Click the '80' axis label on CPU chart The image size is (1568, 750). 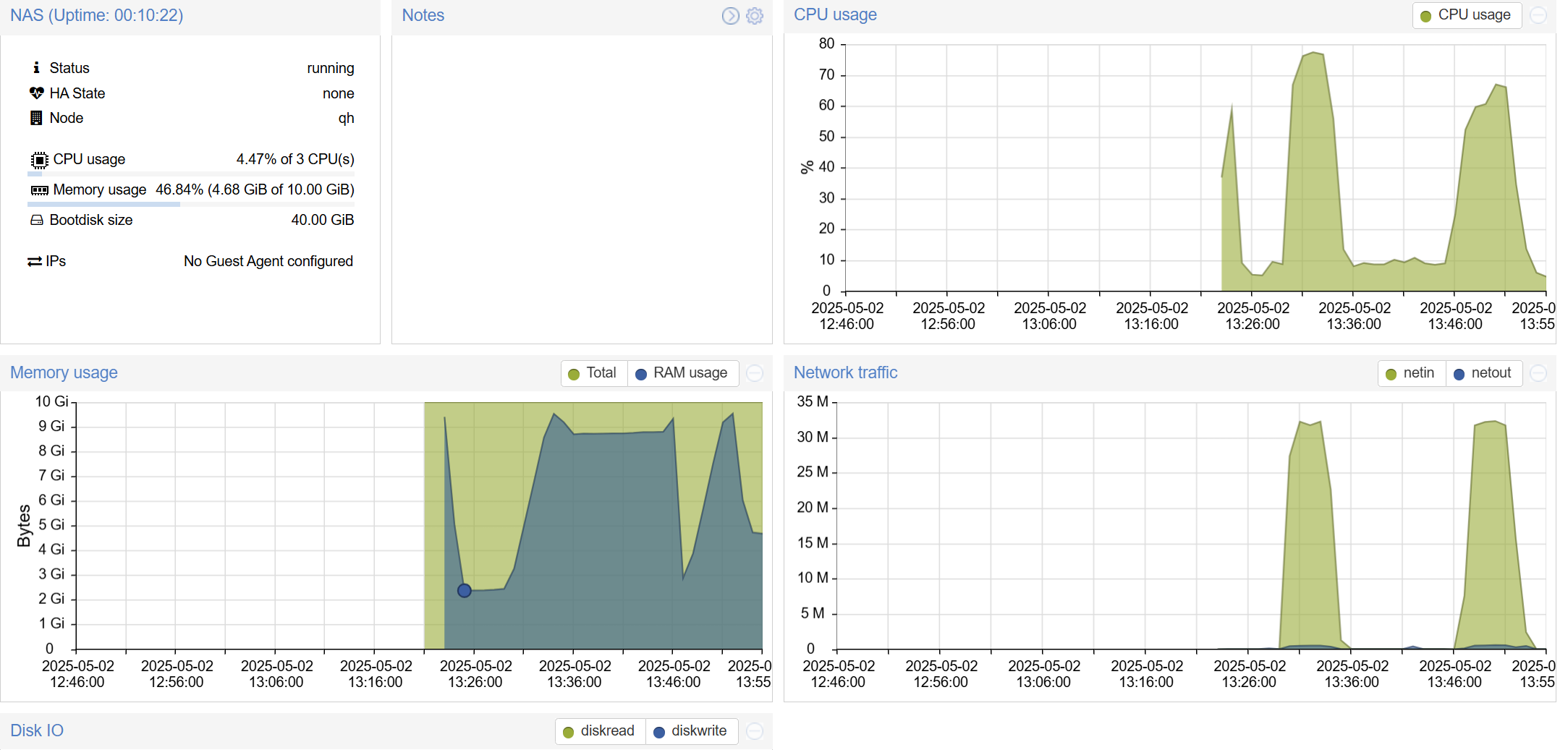coord(827,44)
